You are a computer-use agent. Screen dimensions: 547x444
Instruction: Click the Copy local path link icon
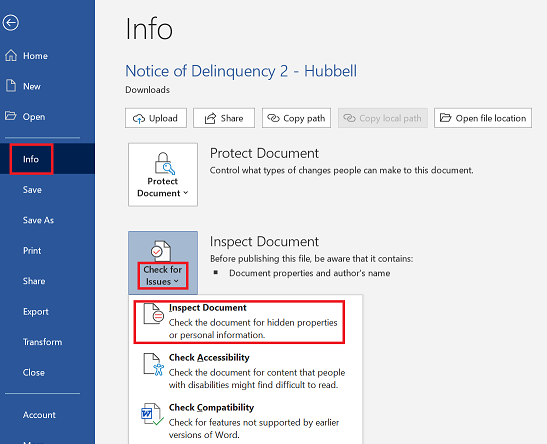point(350,118)
